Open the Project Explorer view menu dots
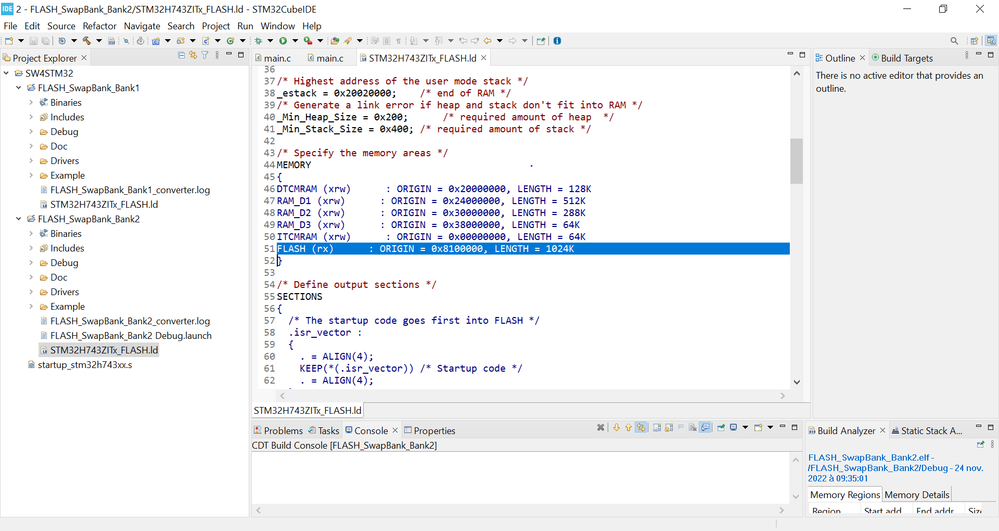 tap(217, 55)
